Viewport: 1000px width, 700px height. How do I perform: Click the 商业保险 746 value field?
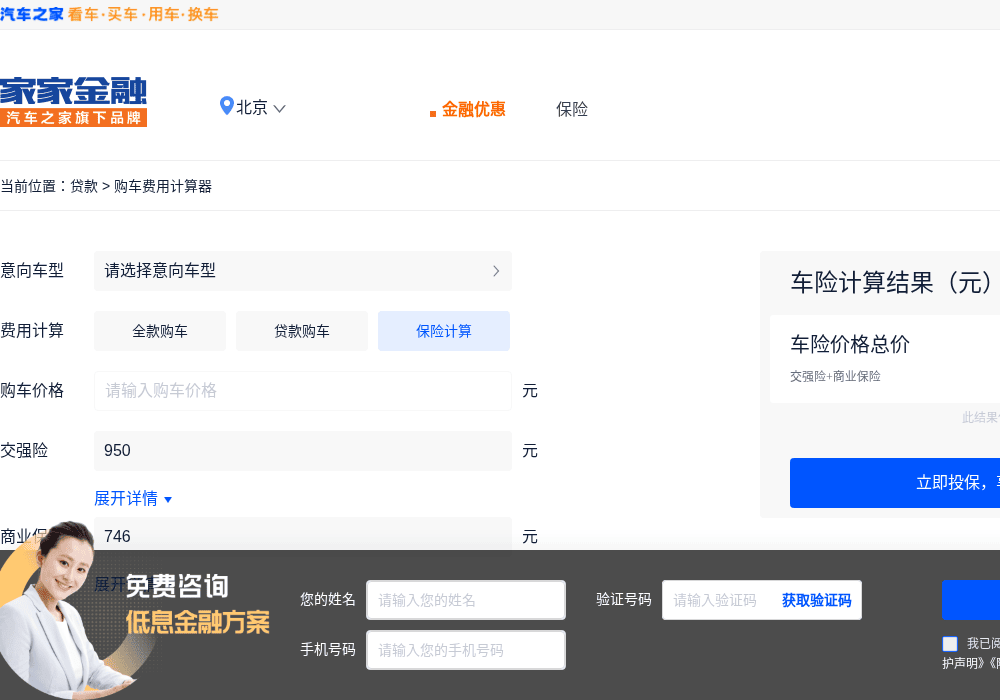[x=302, y=534]
